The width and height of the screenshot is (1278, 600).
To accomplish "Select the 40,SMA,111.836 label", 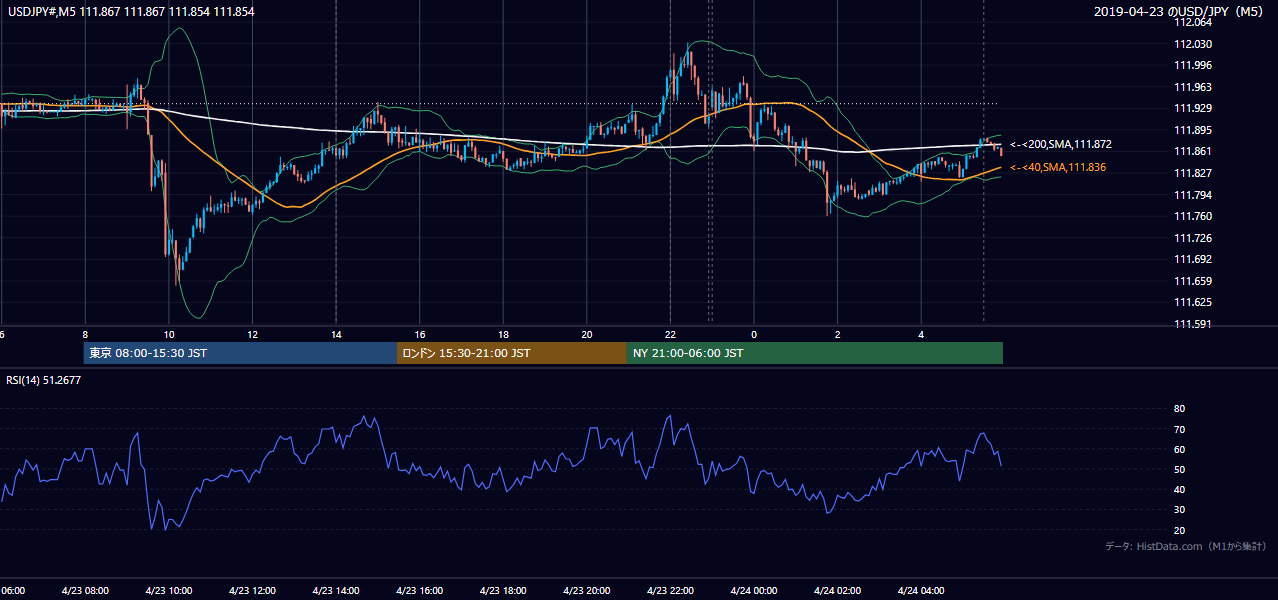I will click(x=1058, y=167).
